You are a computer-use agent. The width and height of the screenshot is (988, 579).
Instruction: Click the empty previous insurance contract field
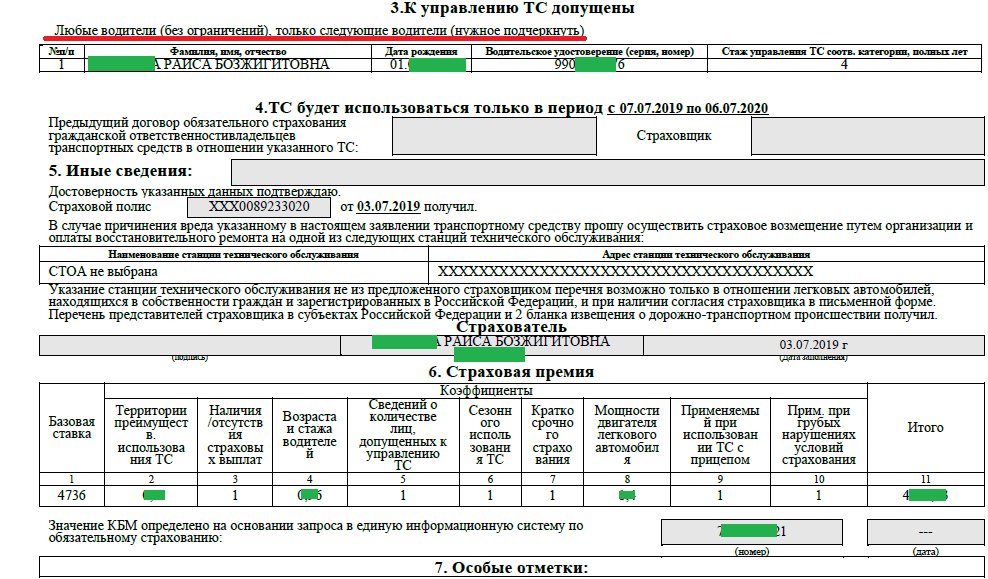point(494,136)
